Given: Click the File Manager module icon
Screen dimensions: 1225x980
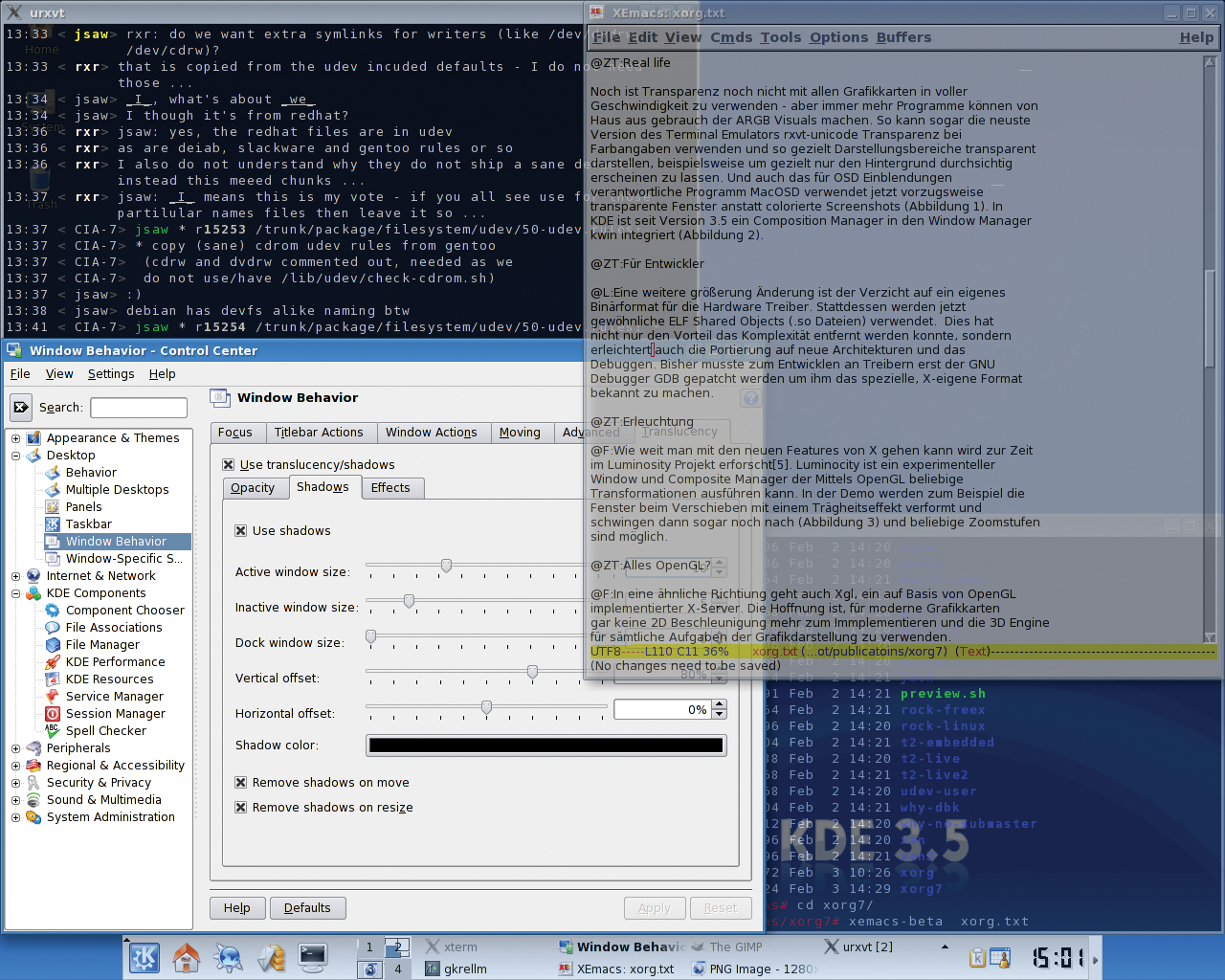Looking at the screenshot, I should [x=53, y=644].
